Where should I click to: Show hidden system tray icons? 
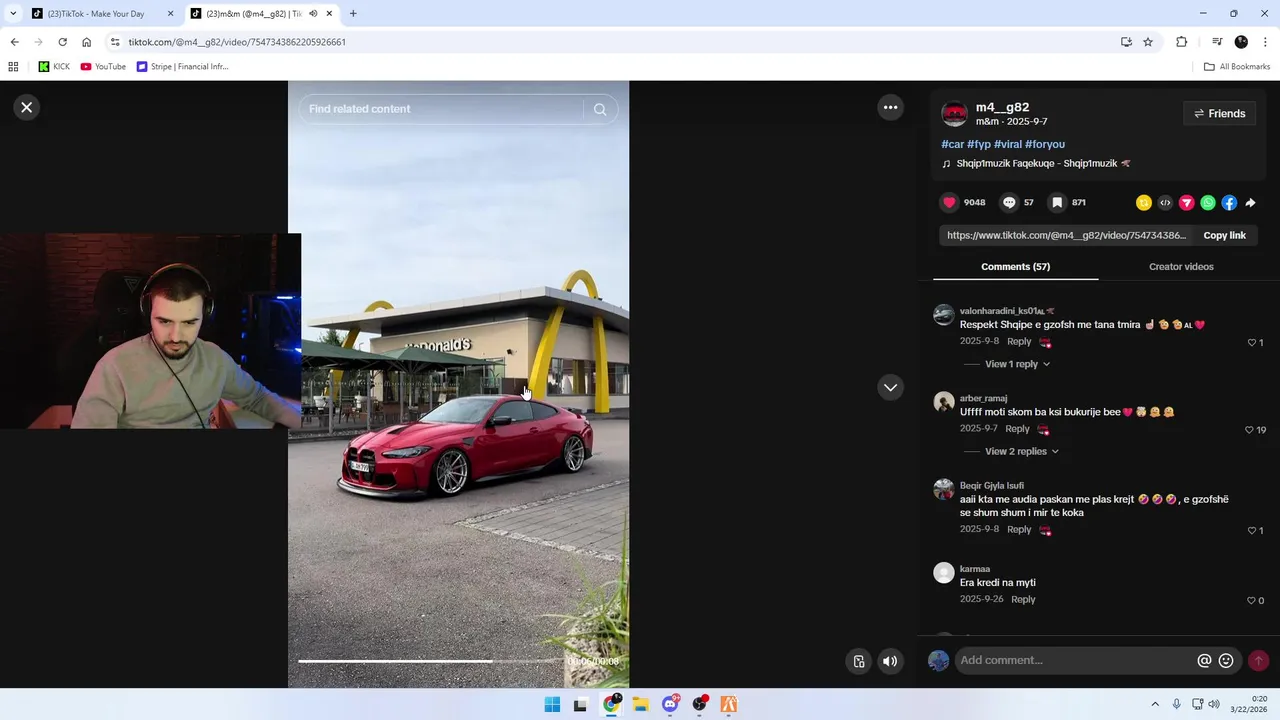pos(1155,704)
